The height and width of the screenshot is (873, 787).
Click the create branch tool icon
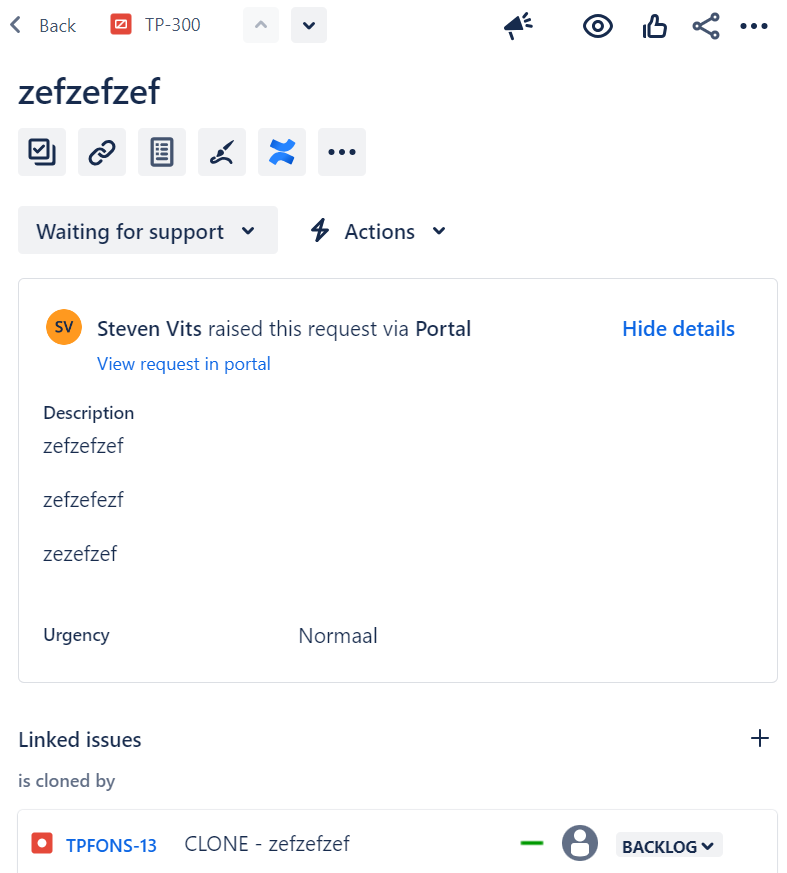click(x=222, y=152)
